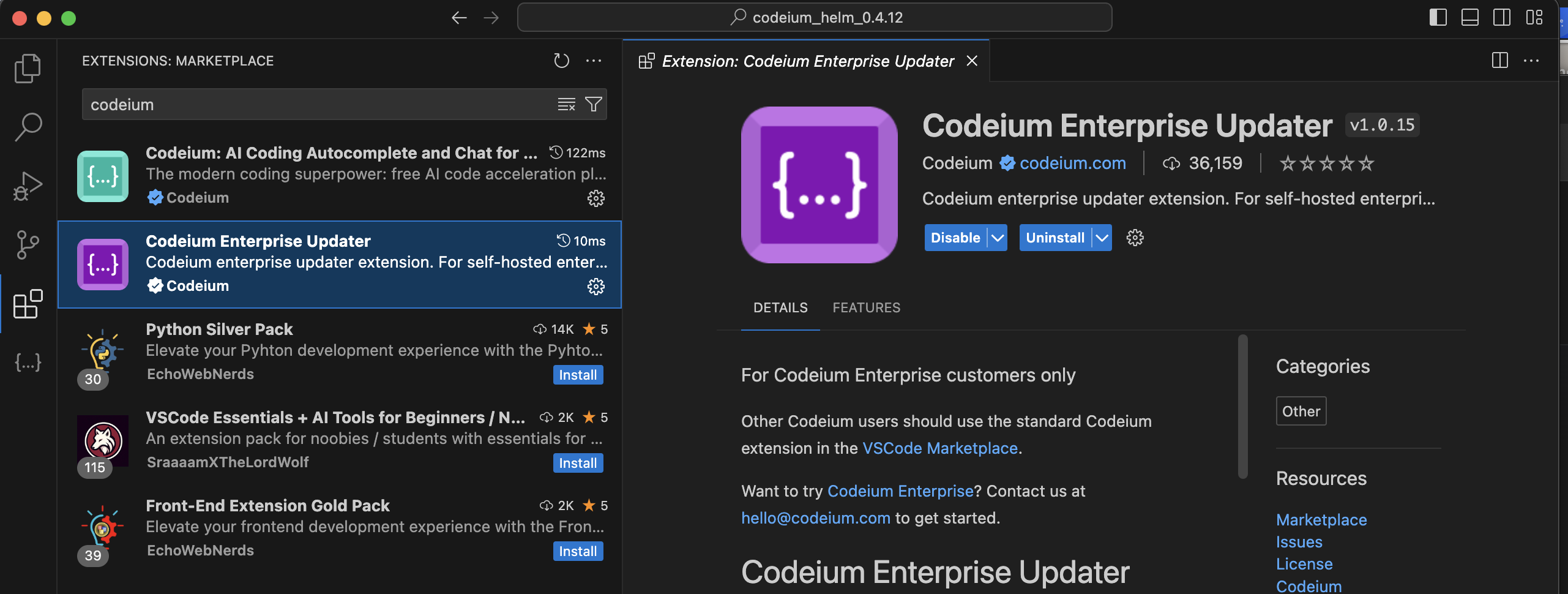Open editor more actions menu
This screenshot has width=1568, height=594.
coord(1531,61)
